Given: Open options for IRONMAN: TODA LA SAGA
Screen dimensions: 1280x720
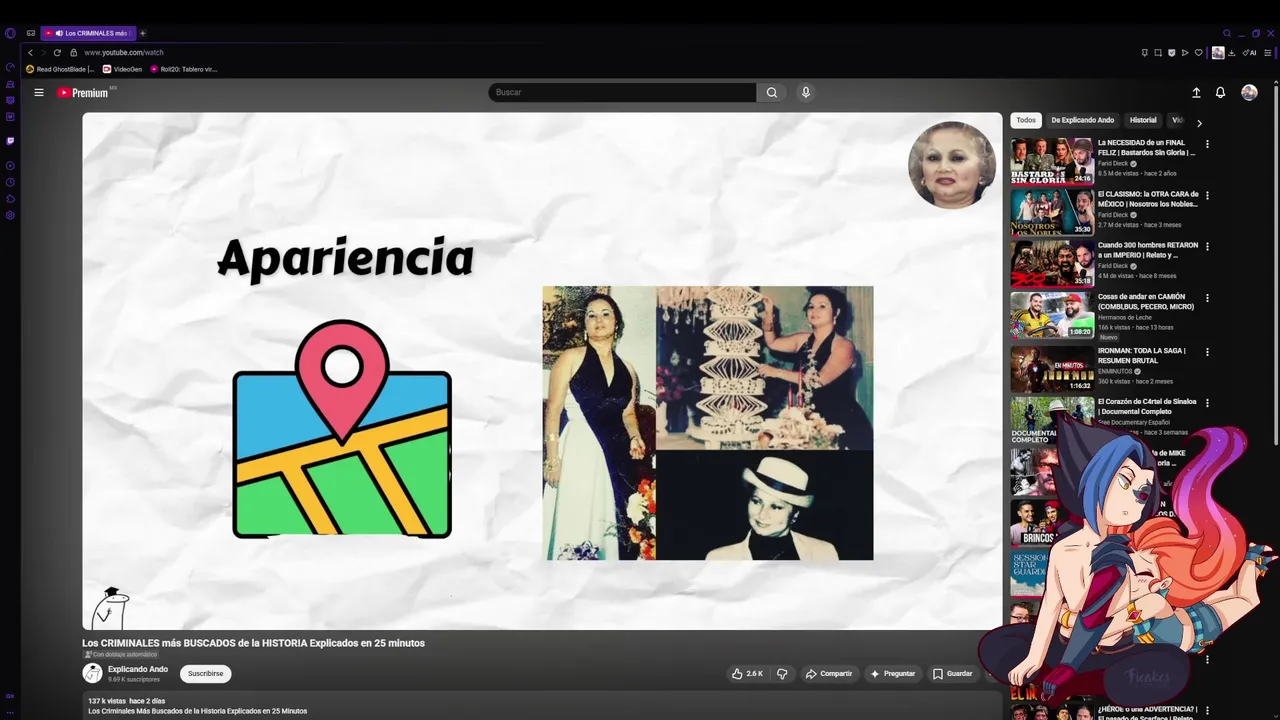Looking at the screenshot, I should point(1207,352).
